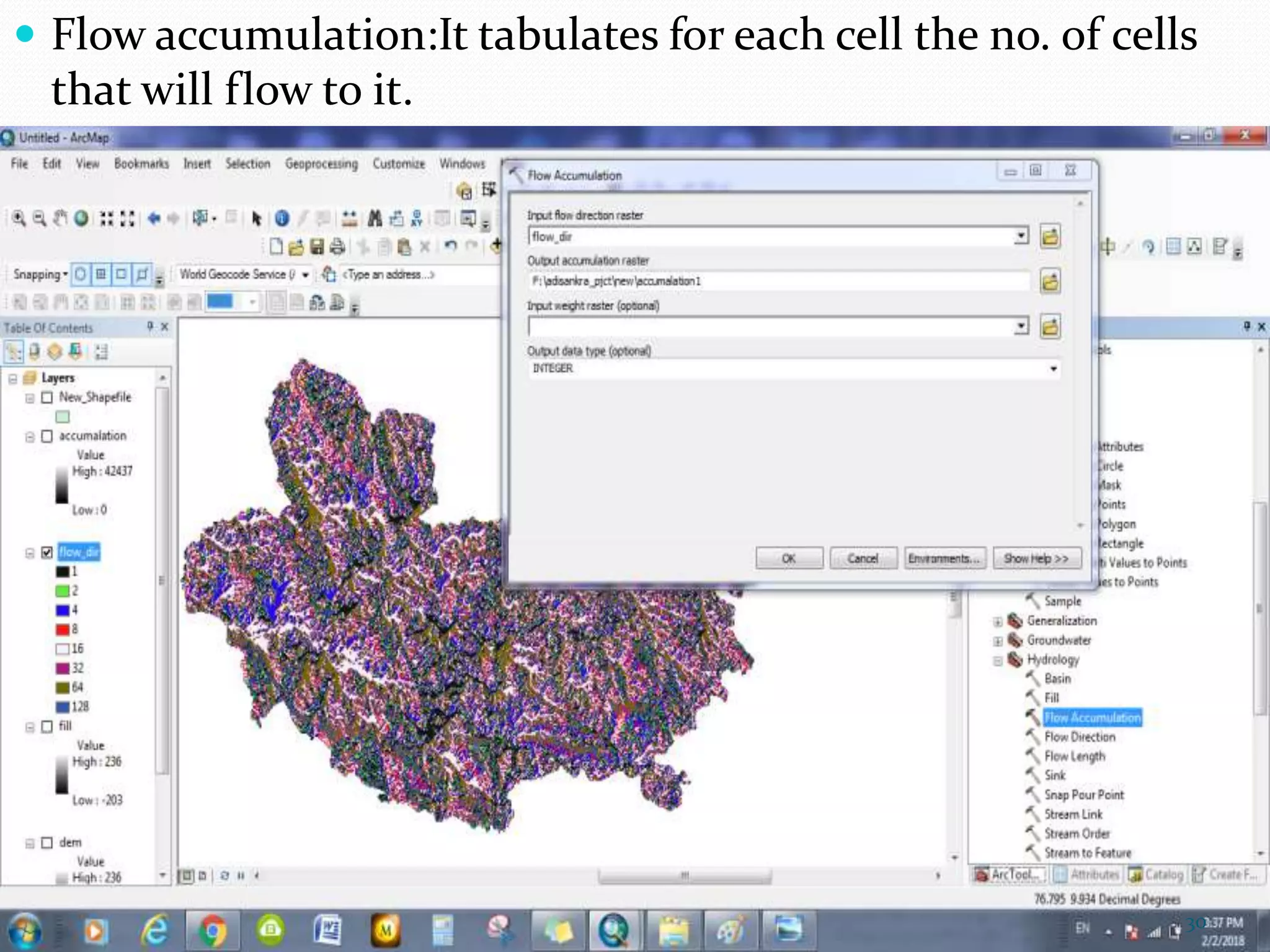Open Microsoft Word from taskbar
This screenshot has height=952, width=1270.
click(x=327, y=930)
